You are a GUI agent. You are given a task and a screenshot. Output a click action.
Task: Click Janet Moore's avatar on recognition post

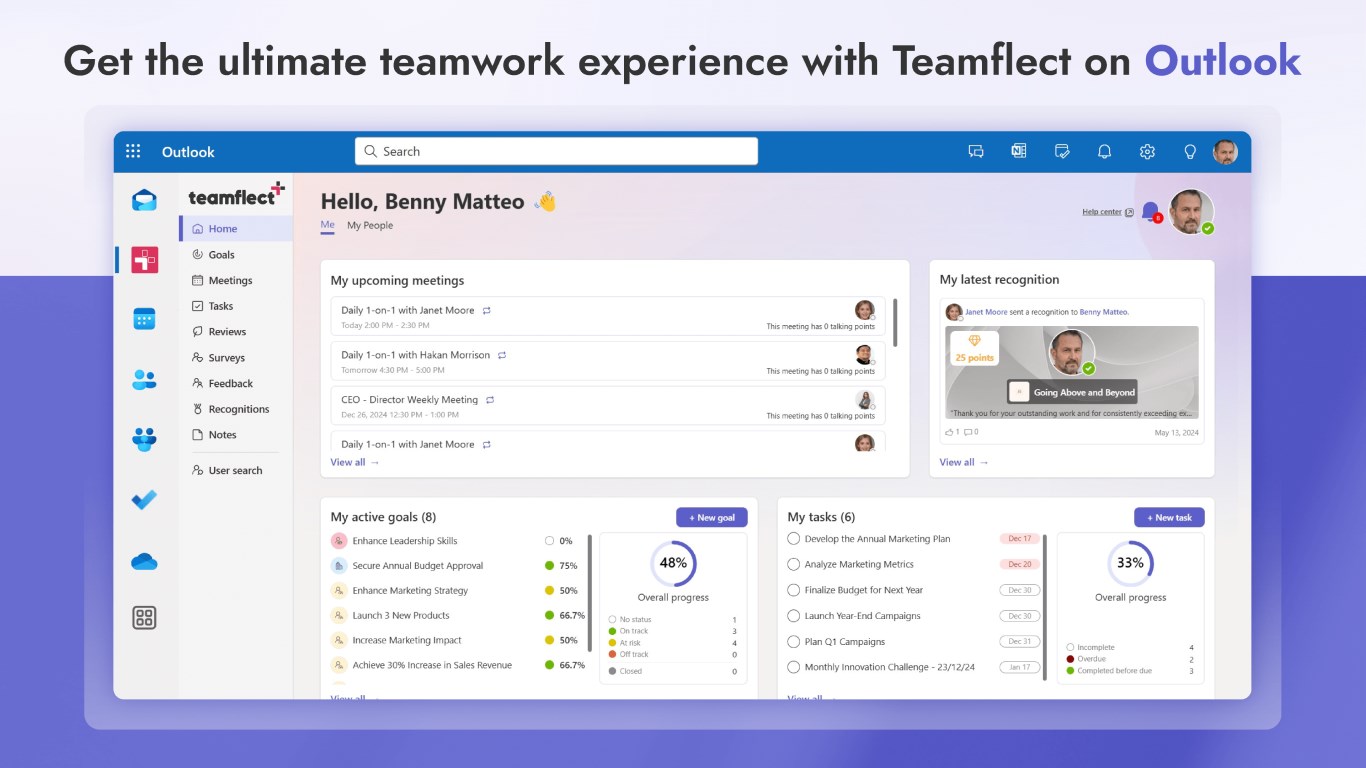(x=954, y=312)
